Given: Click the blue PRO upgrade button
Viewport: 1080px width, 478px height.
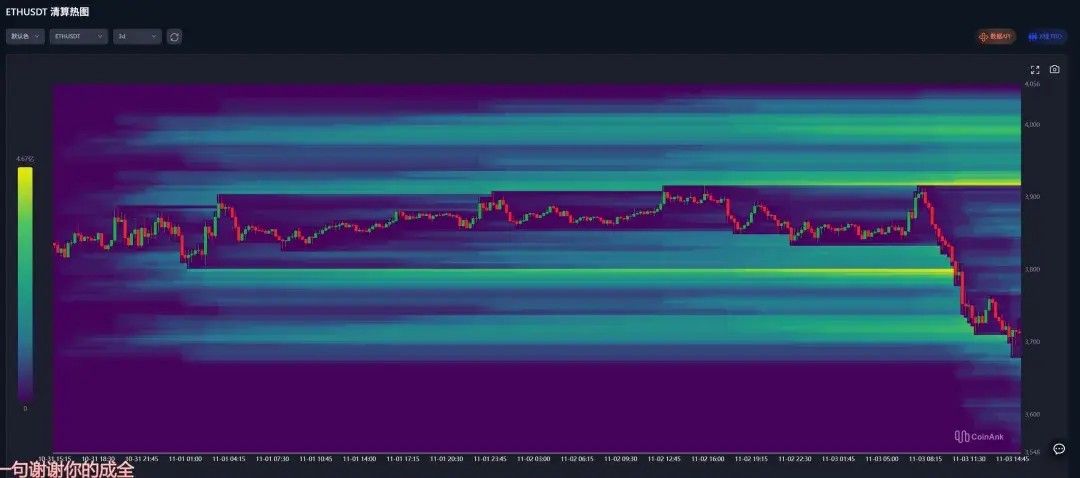Looking at the screenshot, I should tap(1045, 37).
